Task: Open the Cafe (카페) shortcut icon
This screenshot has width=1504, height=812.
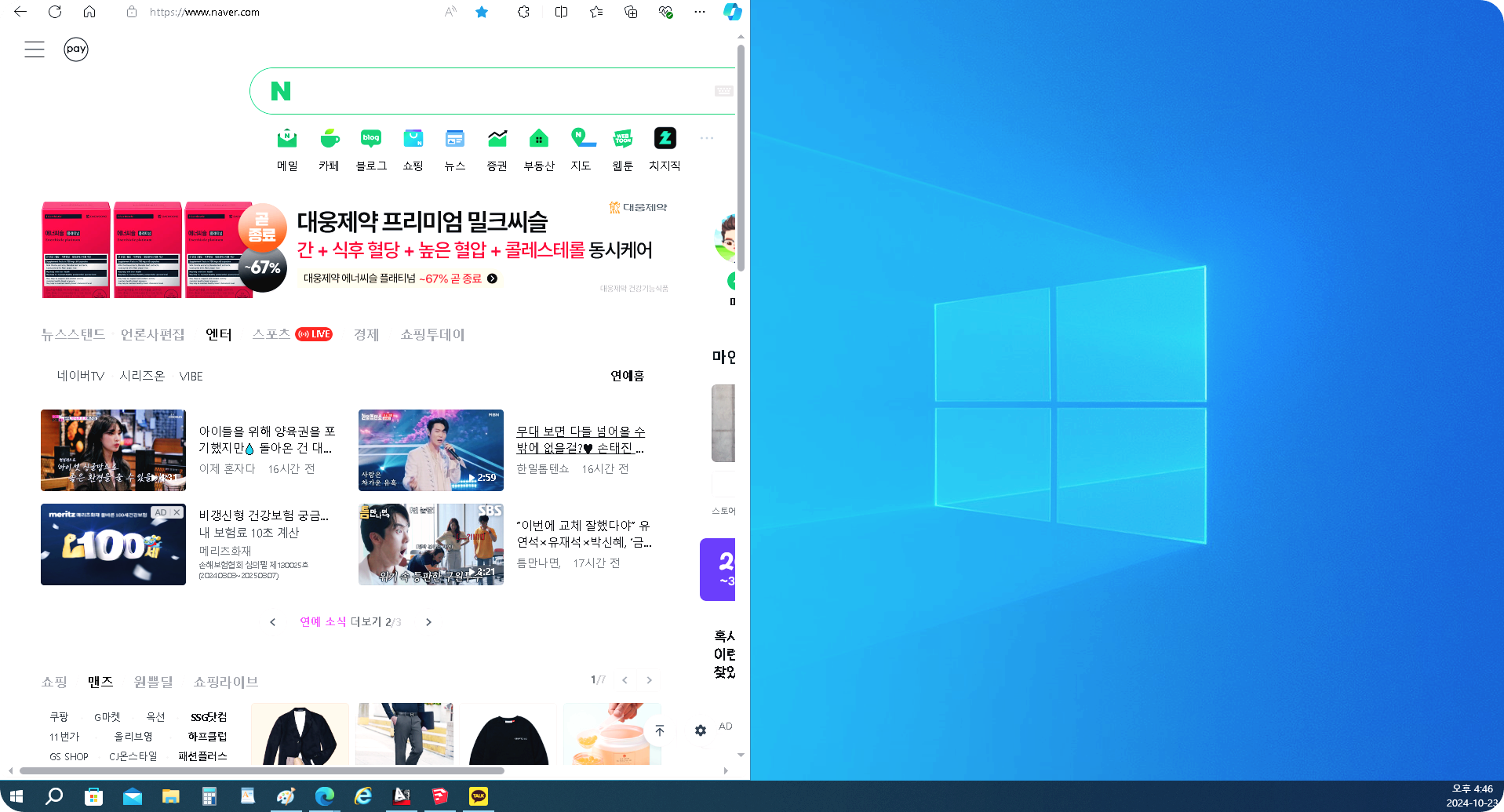Action: (x=330, y=139)
